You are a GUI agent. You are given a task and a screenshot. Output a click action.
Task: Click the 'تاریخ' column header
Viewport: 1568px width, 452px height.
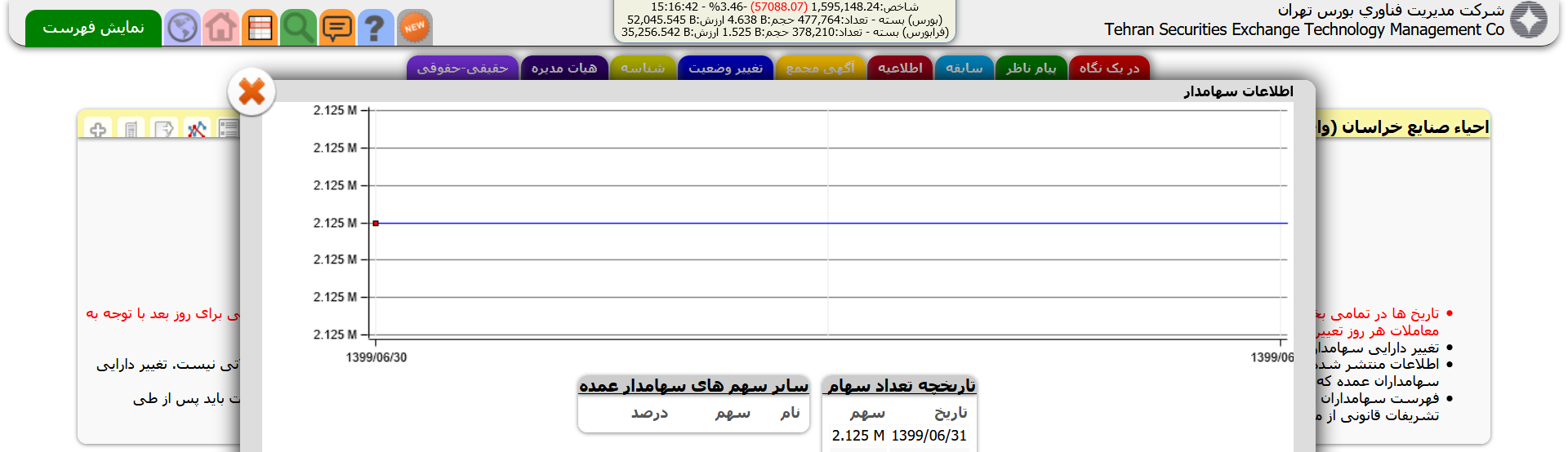point(951,413)
